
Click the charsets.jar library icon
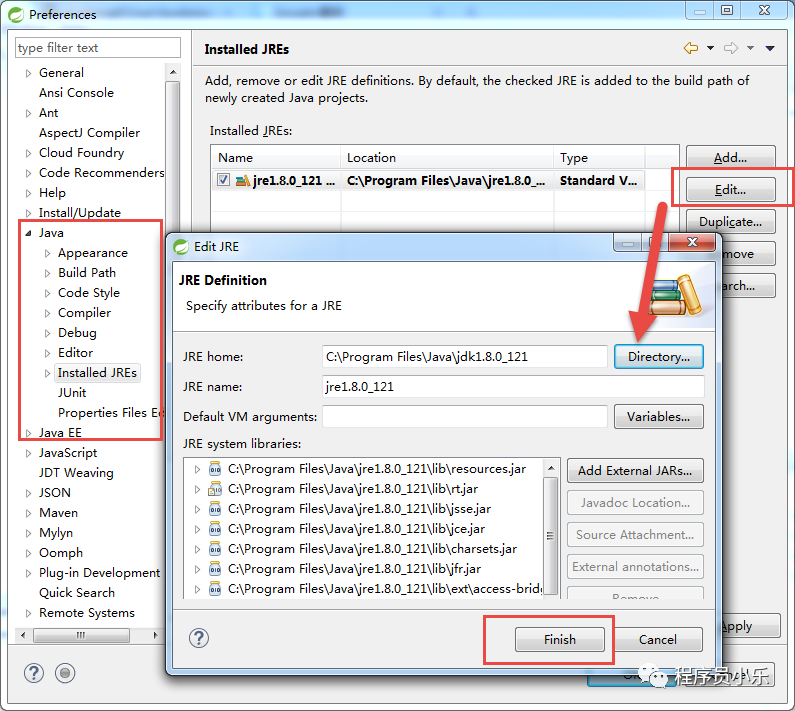[x=215, y=549]
